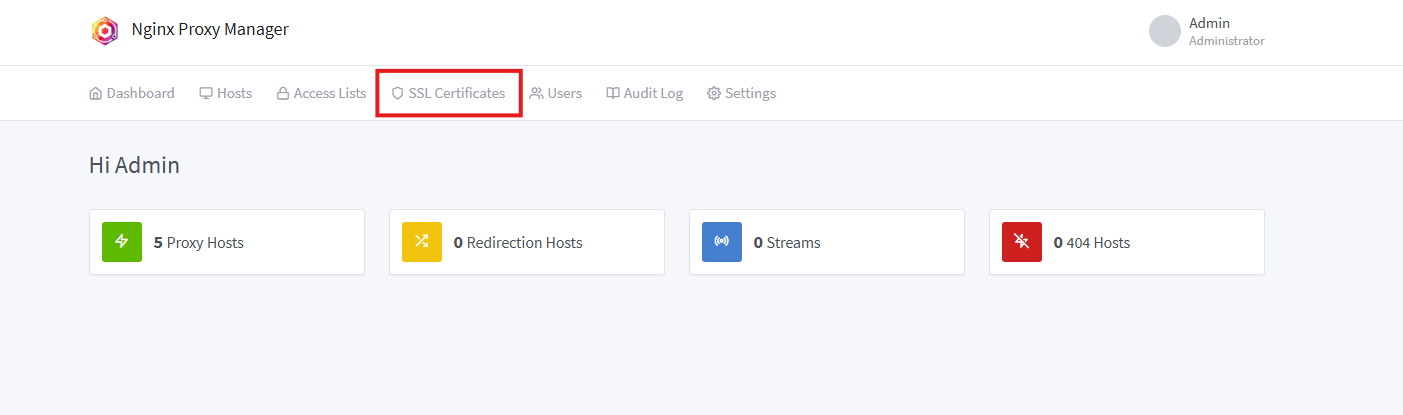Click the SSL Certificates shield icon
The width and height of the screenshot is (1403, 415).
(397, 94)
